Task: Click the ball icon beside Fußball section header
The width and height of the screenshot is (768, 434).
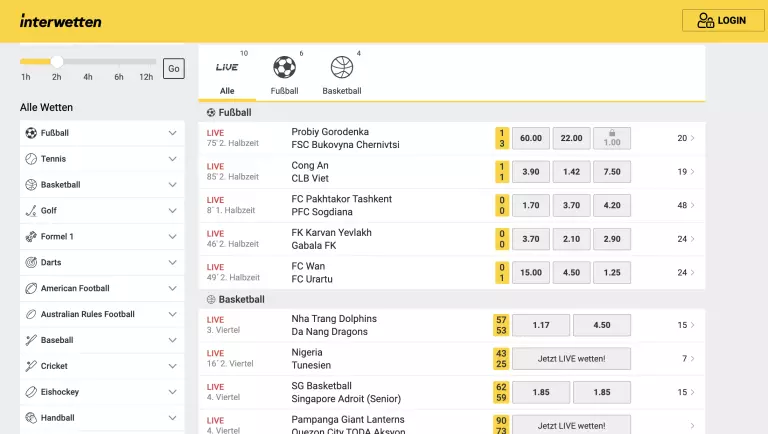Action: pos(211,113)
